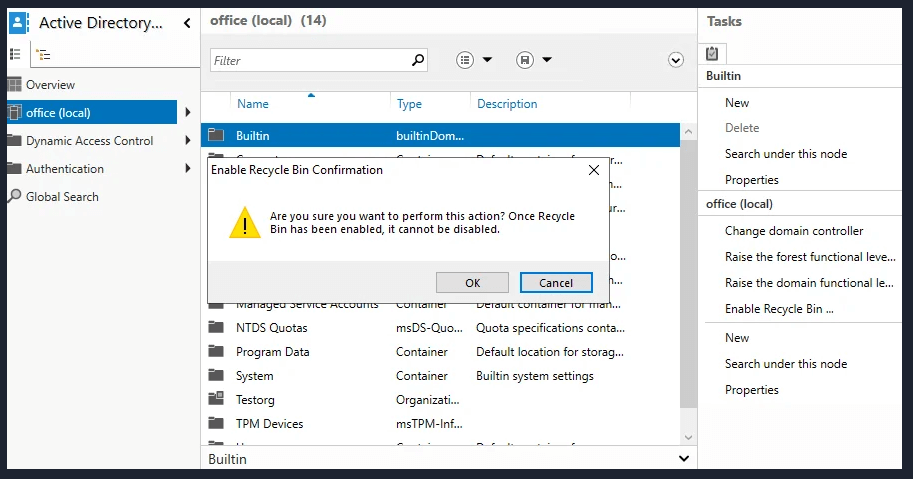Select the NTDS Quotas row
Viewport: 913px width, 479px height.
pyautogui.click(x=440, y=328)
